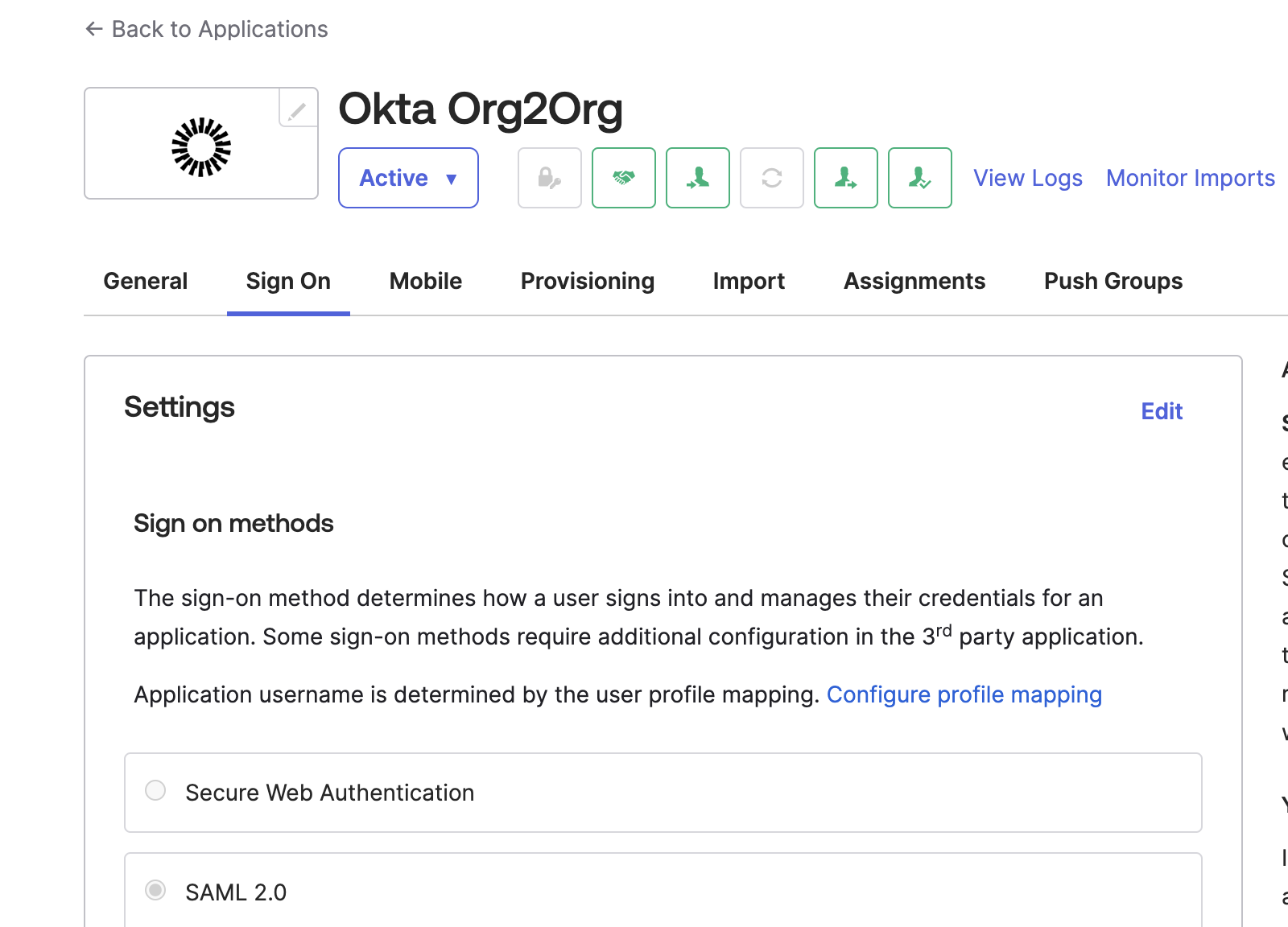Click the first green user icon, after the handshake
The width and height of the screenshot is (1288, 927).
point(698,178)
